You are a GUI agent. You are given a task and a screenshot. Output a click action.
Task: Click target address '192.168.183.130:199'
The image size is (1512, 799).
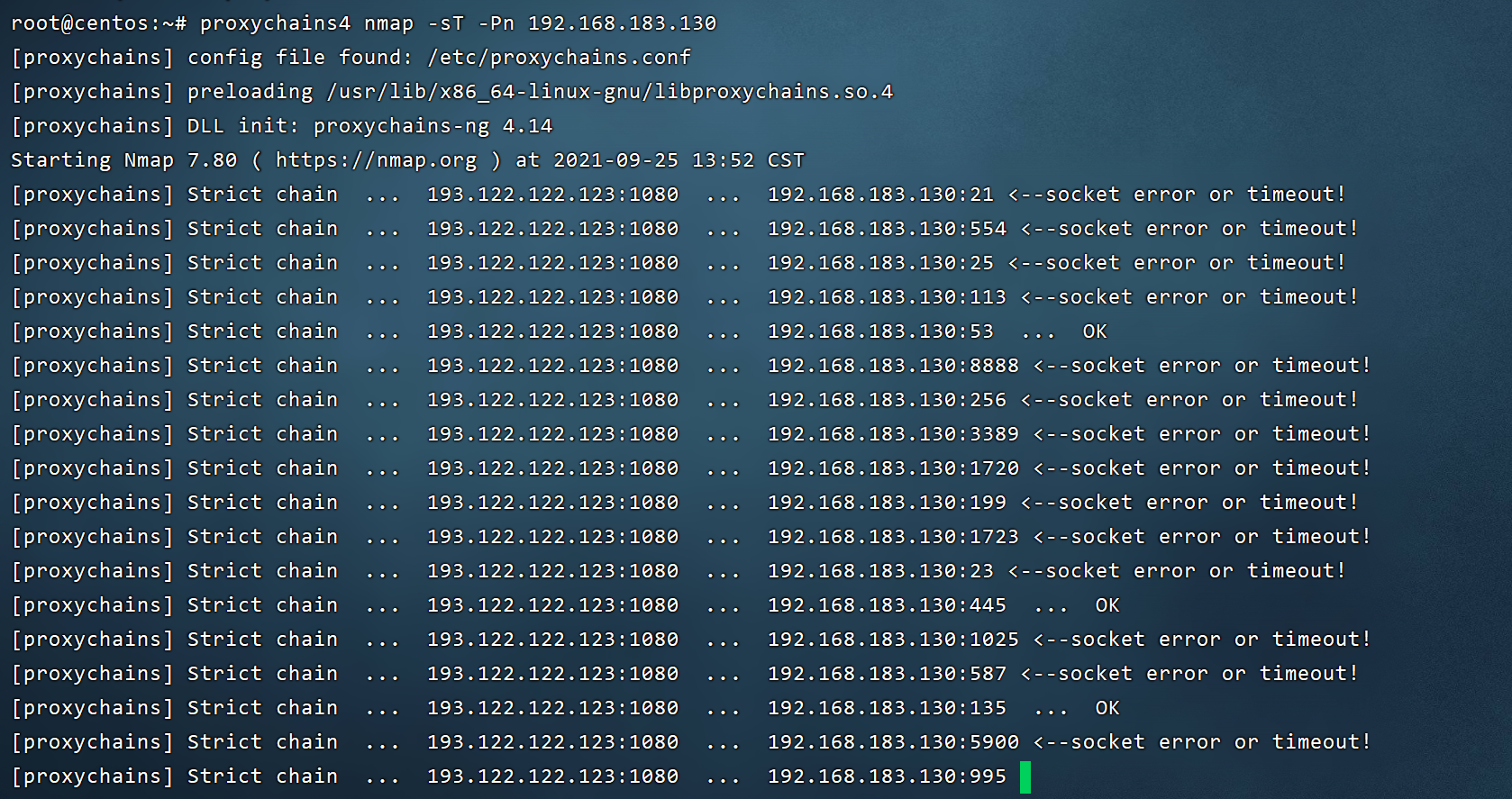(887, 503)
